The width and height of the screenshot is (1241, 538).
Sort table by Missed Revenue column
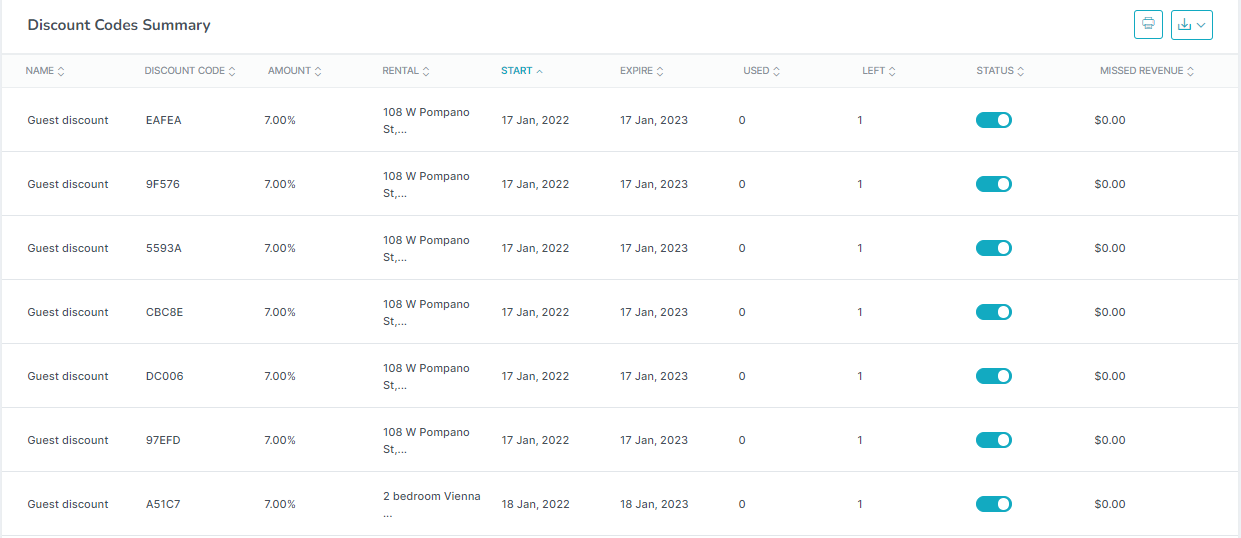point(1147,71)
